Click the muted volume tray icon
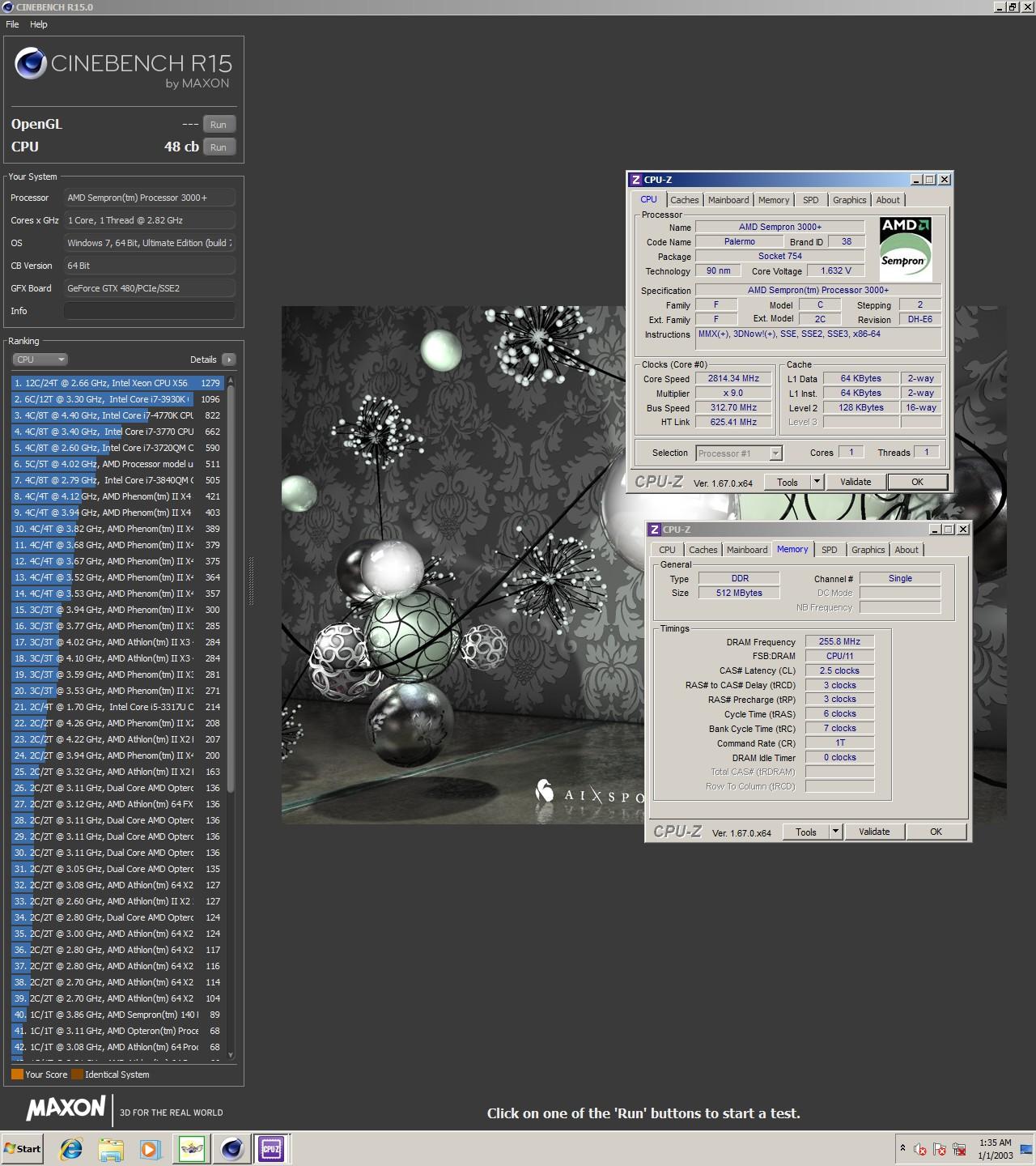Screen dimensions: 1036x1166 pyautogui.click(x=920, y=1149)
